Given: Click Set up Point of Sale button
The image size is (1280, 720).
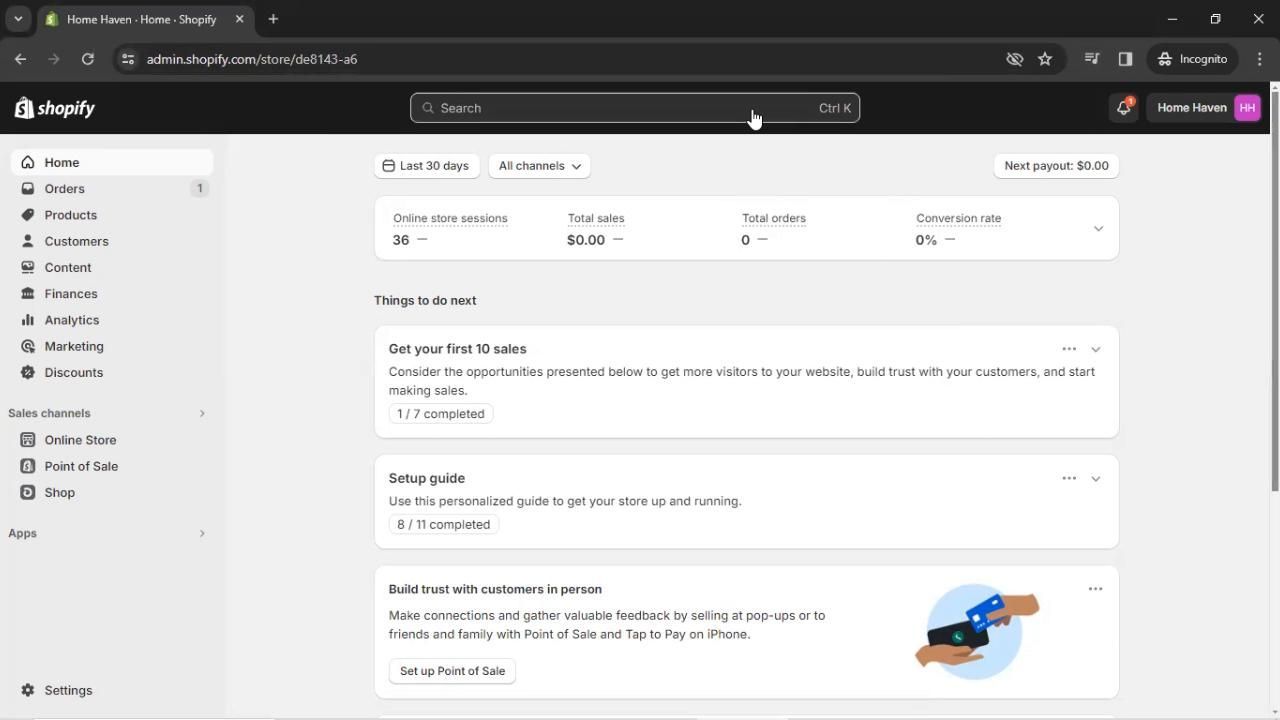Looking at the screenshot, I should (452, 671).
